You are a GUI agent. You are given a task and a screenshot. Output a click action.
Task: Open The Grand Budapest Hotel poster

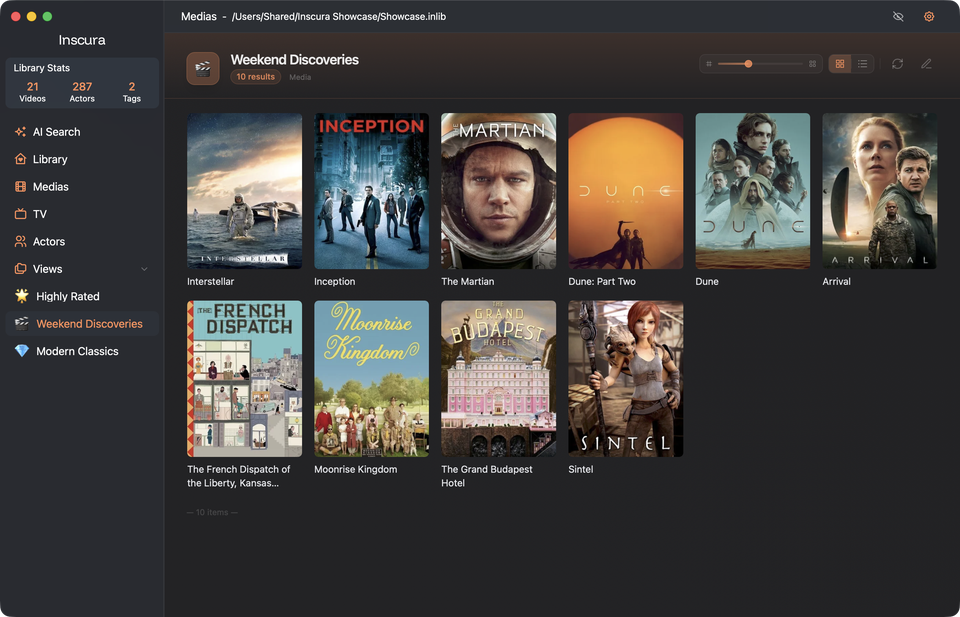498,379
